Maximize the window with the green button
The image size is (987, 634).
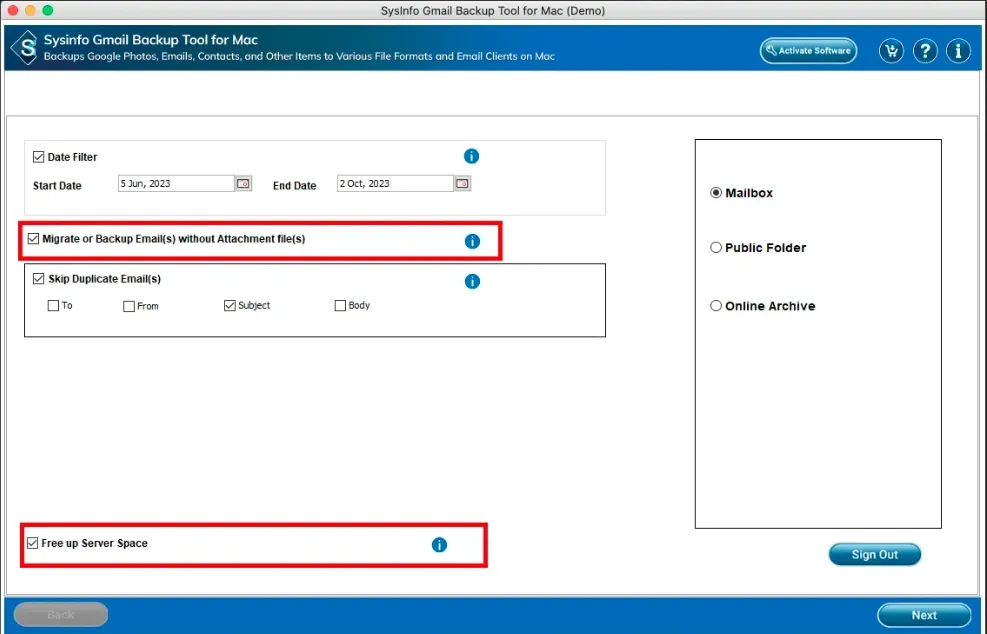click(48, 10)
